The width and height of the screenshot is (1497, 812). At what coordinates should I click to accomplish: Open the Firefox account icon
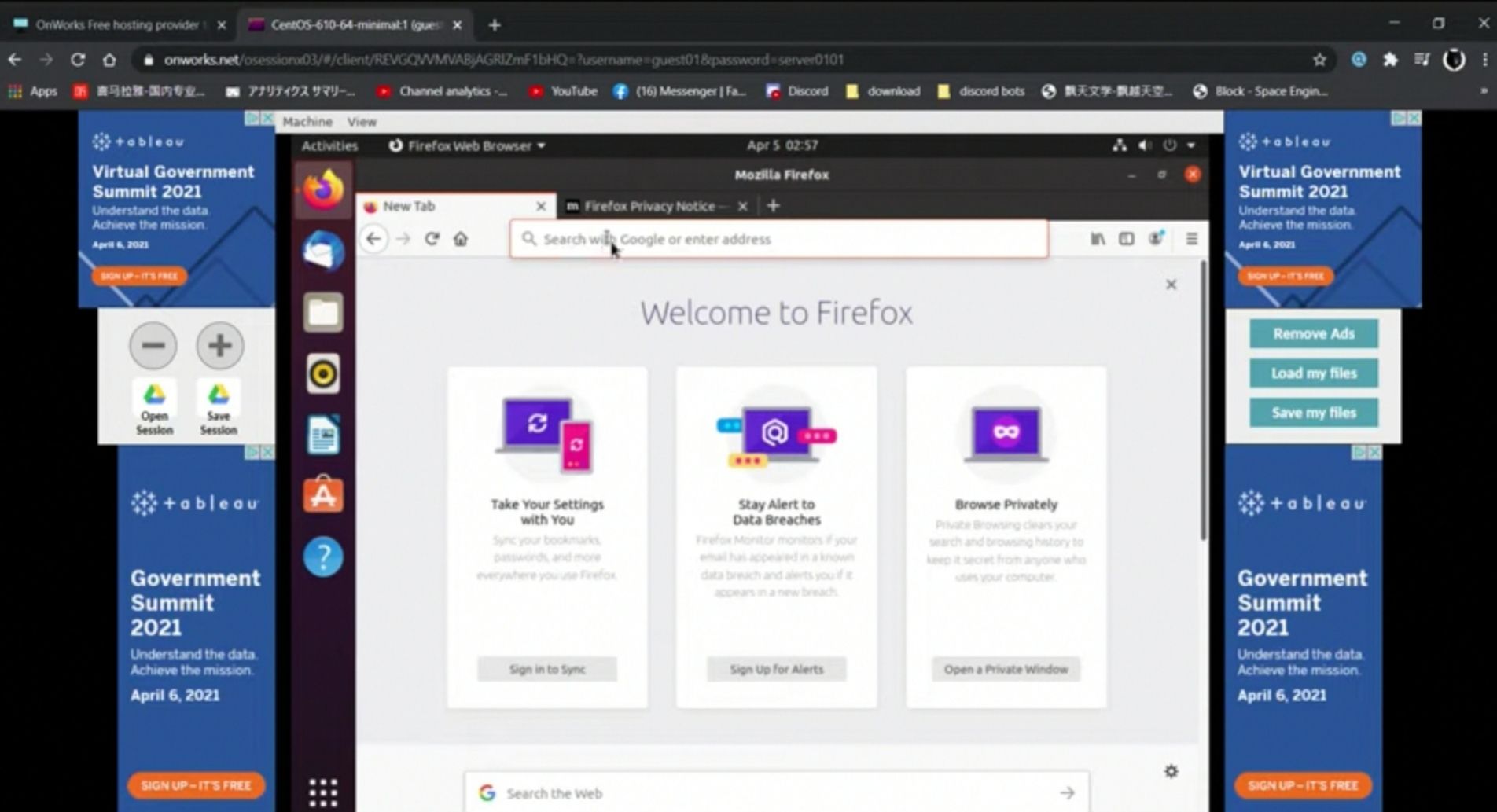1156,239
